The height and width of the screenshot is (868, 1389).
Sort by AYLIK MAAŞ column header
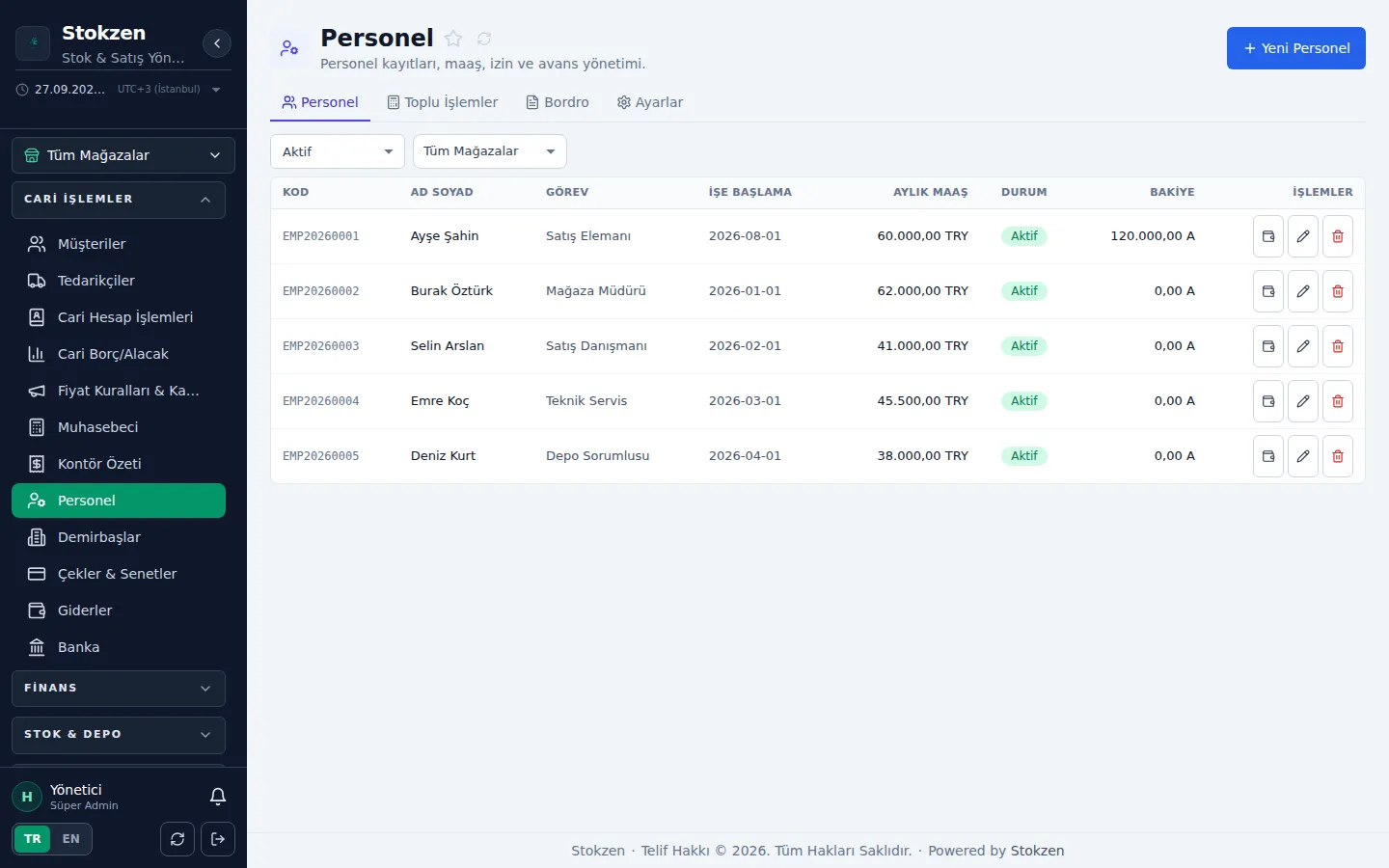click(930, 192)
